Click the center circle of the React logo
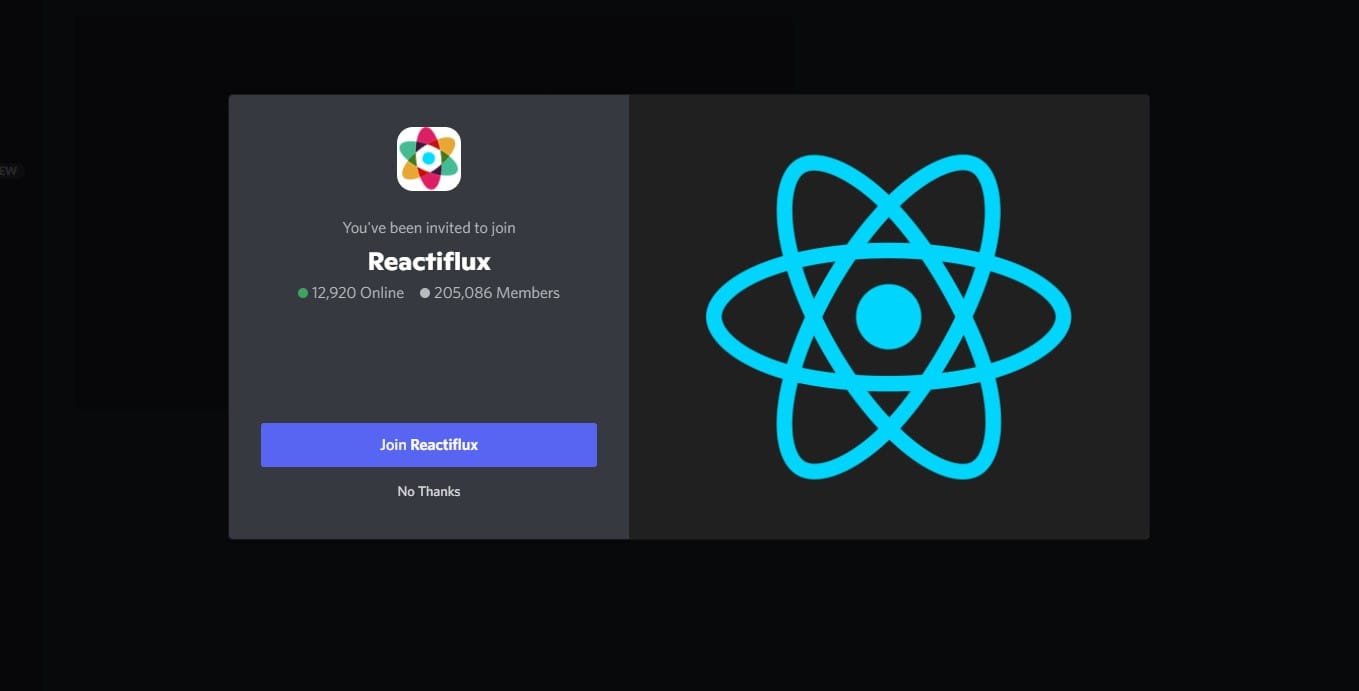The image size is (1359, 691). (888, 314)
